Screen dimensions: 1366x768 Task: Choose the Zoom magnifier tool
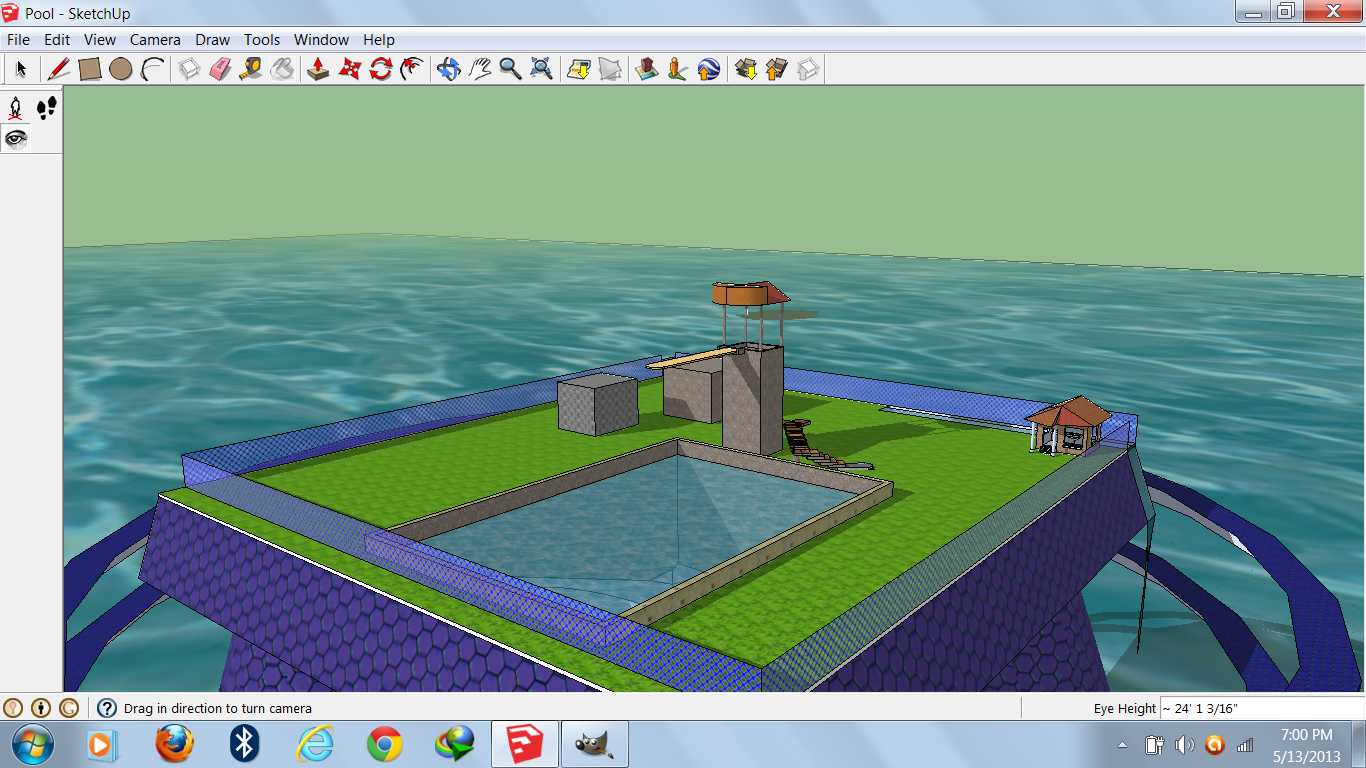pos(510,69)
